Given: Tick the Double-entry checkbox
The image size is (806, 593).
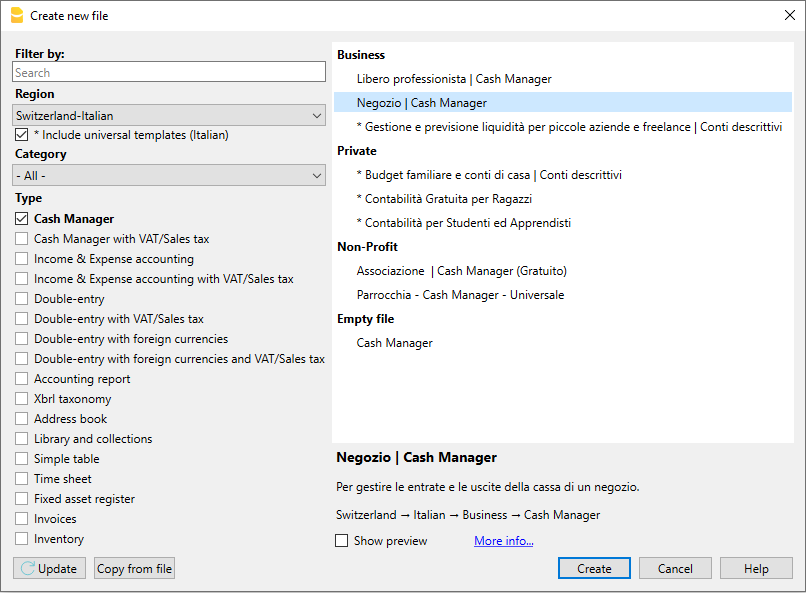Looking at the screenshot, I should tap(22, 299).
